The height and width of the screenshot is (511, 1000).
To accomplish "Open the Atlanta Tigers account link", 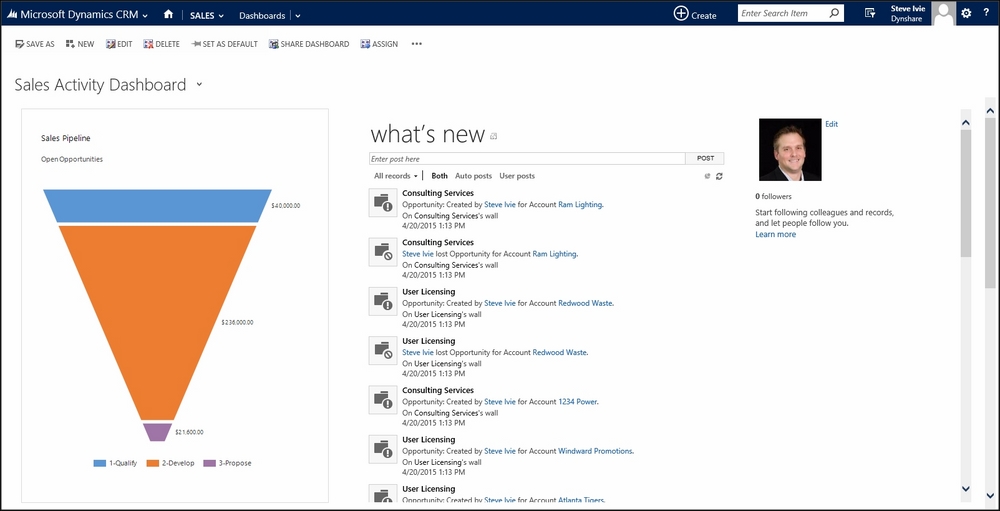I will pyautogui.click(x=580, y=500).
